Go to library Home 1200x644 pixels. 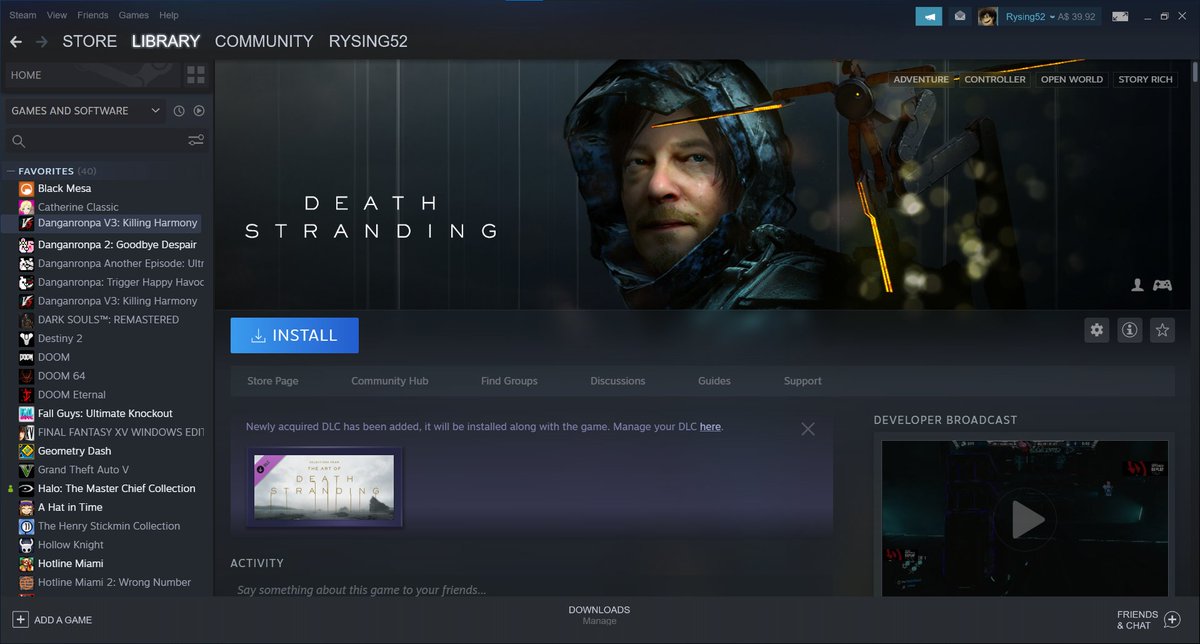(92, 75)
